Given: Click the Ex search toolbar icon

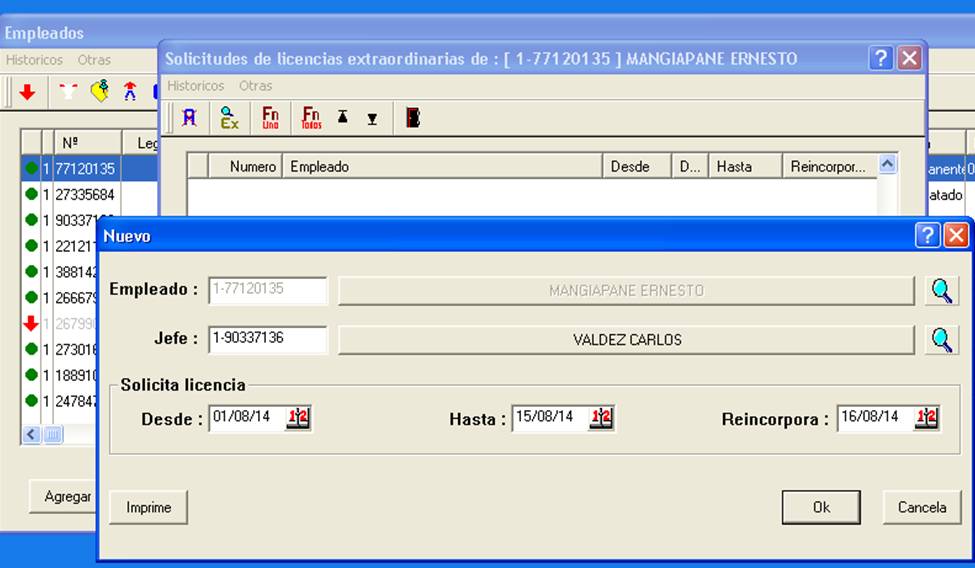Looking at the screenshot, I should pos(229,118).
